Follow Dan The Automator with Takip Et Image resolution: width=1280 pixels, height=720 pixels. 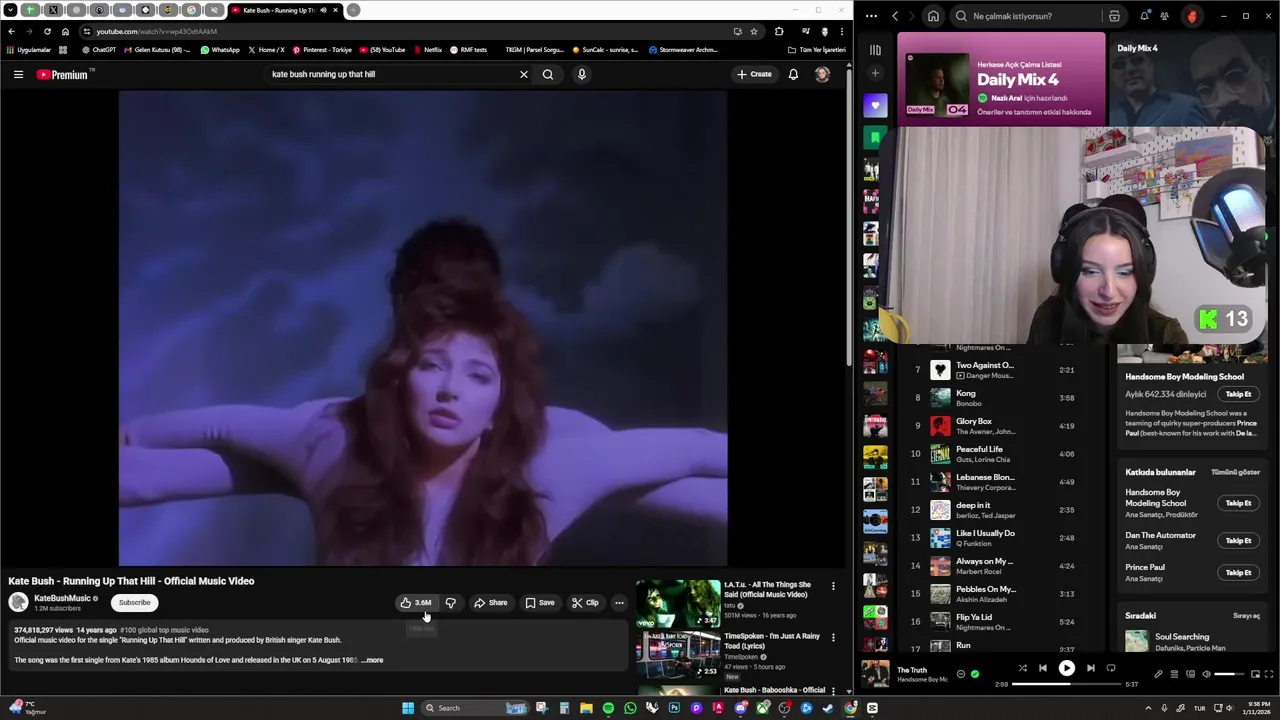pos(1238,540)
